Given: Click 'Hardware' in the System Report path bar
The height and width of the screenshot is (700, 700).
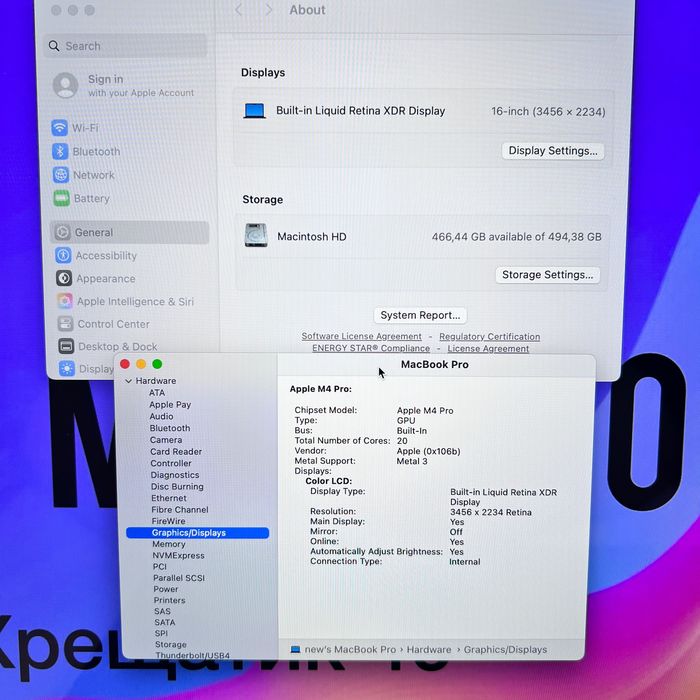Looking at the screenshot, I should pos(429,650).
